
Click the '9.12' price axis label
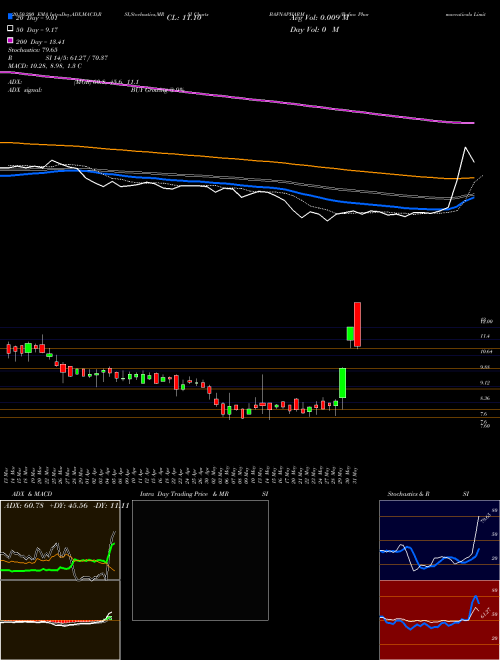[485, 383]
